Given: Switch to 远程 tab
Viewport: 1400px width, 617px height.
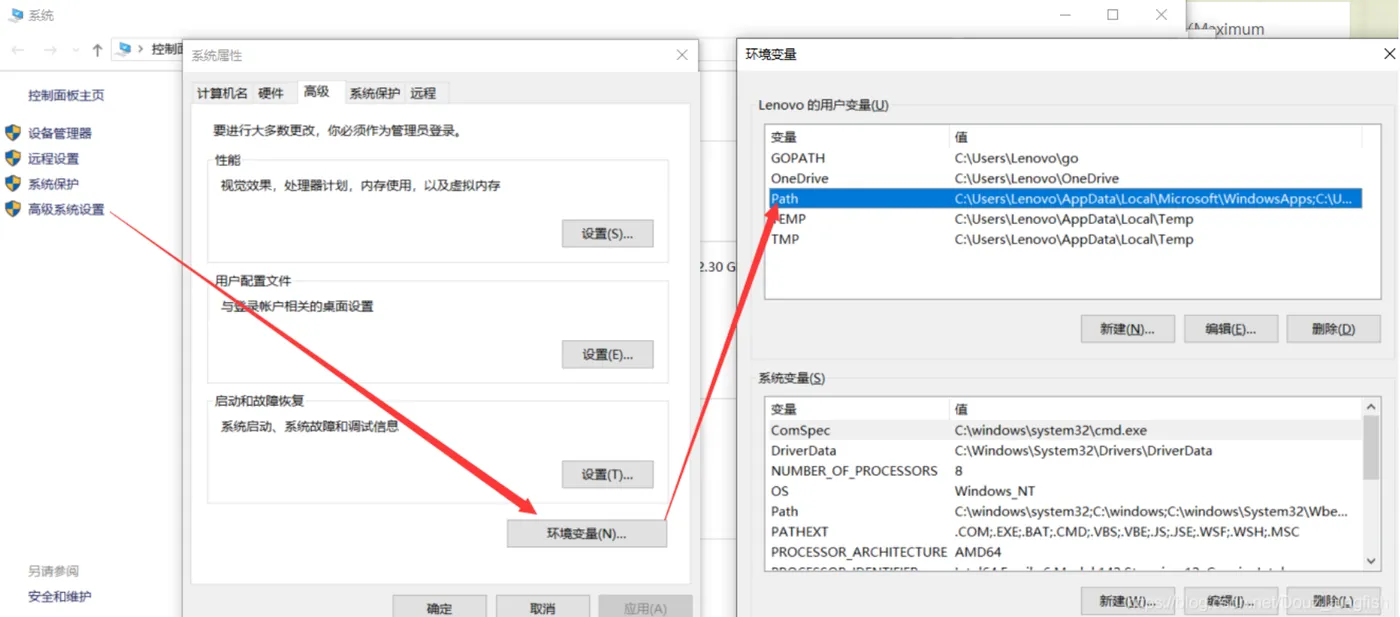Looking at the screenshot, I should pyautogui.click(x=423, y=93).
